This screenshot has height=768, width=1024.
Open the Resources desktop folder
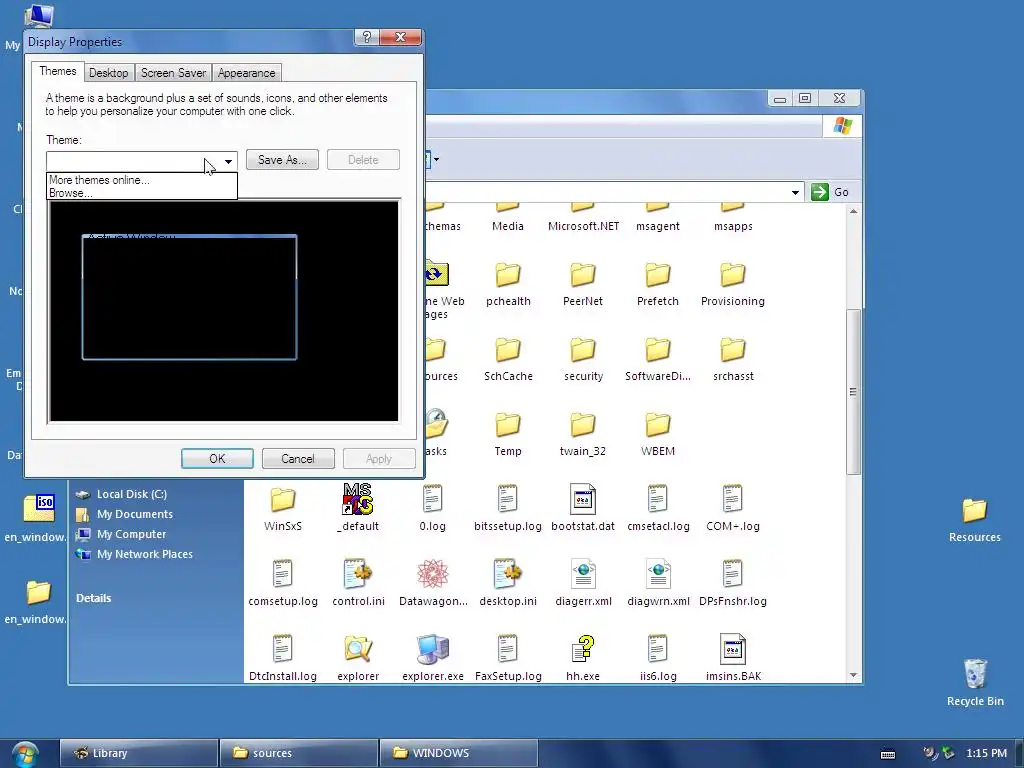974,520
